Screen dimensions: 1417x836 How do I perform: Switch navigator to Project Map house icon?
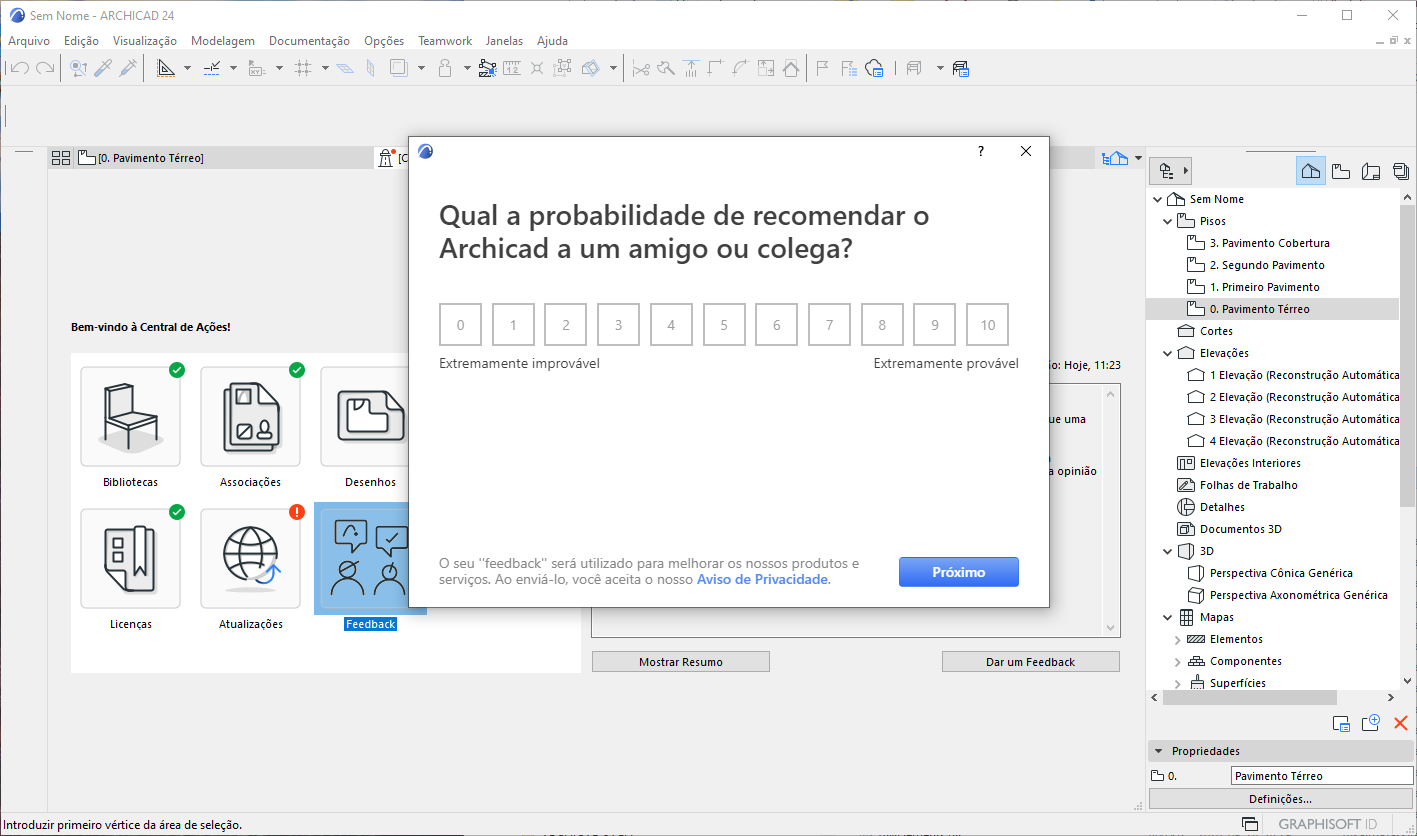(x=1311, y=171)
